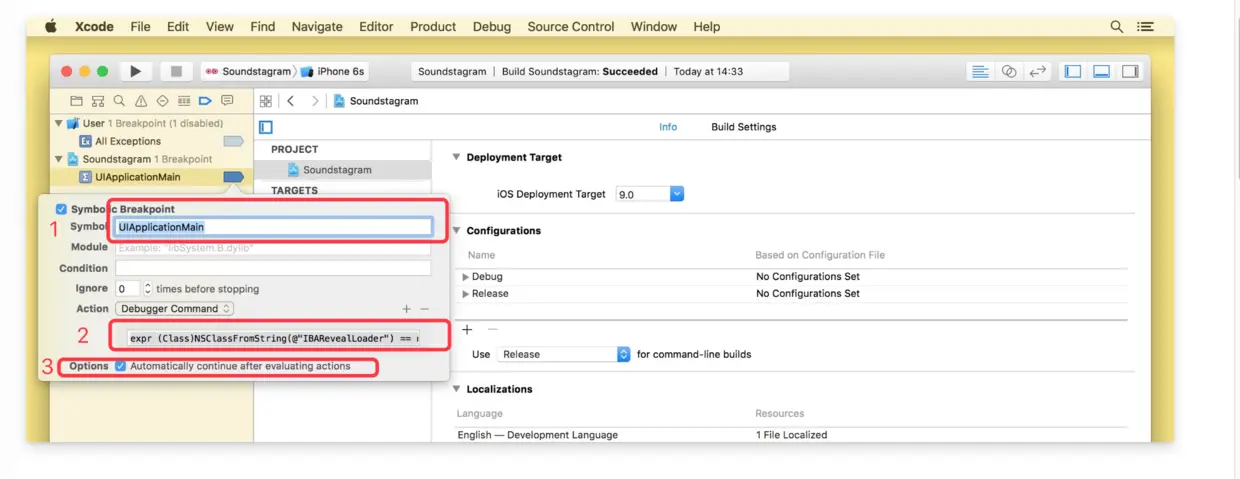Open the Product menu
This screenshot has width=1240, height=479.
pyautogui.click(x=433, y=27)
